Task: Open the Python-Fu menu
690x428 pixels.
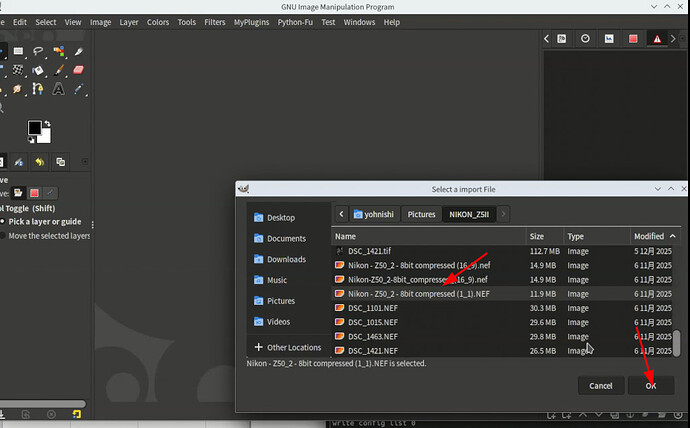Action: coord(295,22)
